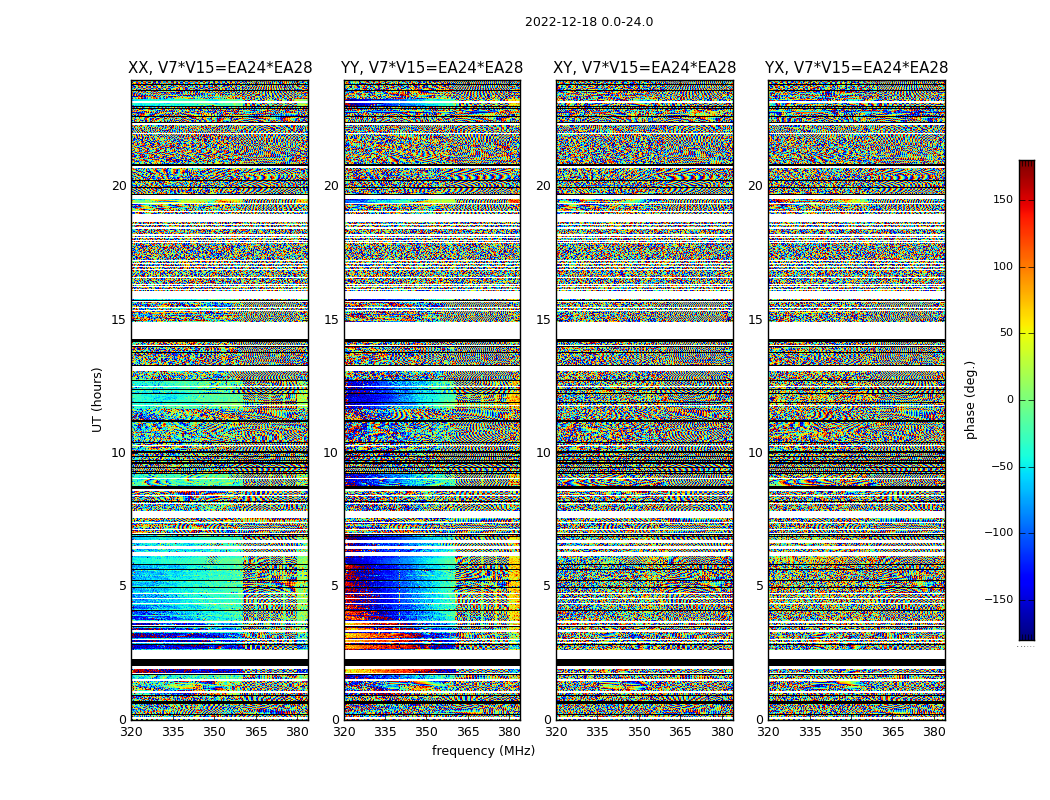The height and width of the screenshot is (800, 1050).
Task: Click YY panel x-axis tick 350
Action: (427, 732)
